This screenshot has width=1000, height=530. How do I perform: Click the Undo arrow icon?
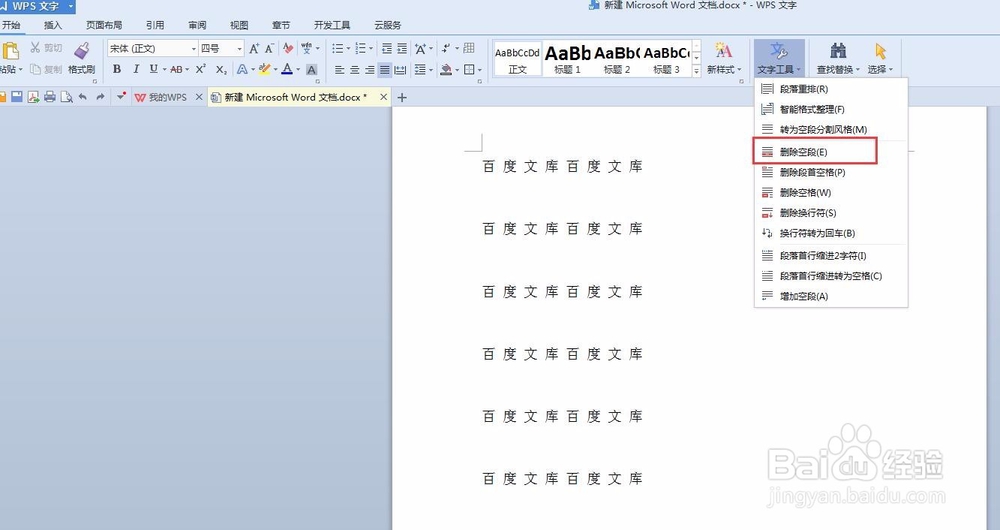tap(82, 97)
